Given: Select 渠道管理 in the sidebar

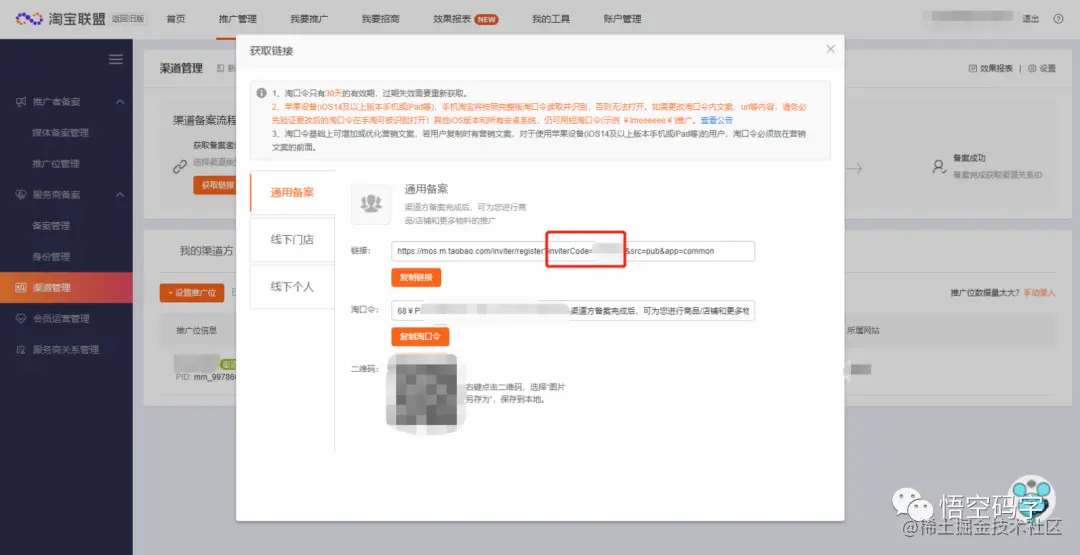Looking at the screenshot, I should [x=66, y=288].
